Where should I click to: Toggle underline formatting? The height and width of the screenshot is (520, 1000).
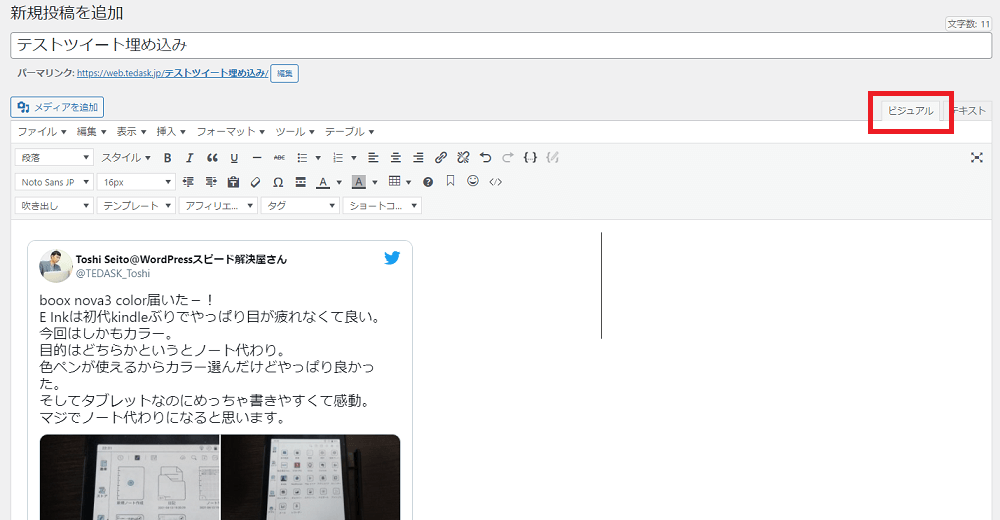click(x=234, y=158)
